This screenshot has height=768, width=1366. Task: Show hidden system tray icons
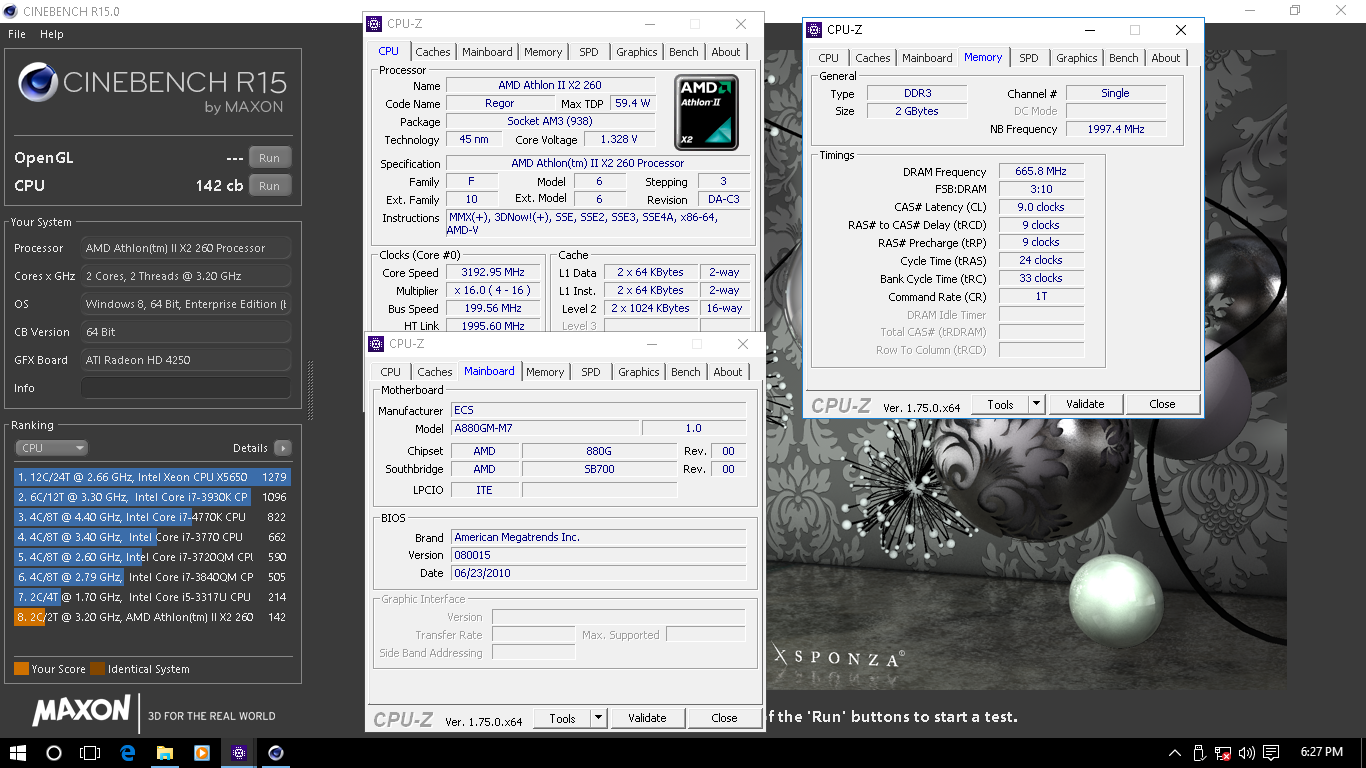pyautogui.click(x=1175, y=753)
